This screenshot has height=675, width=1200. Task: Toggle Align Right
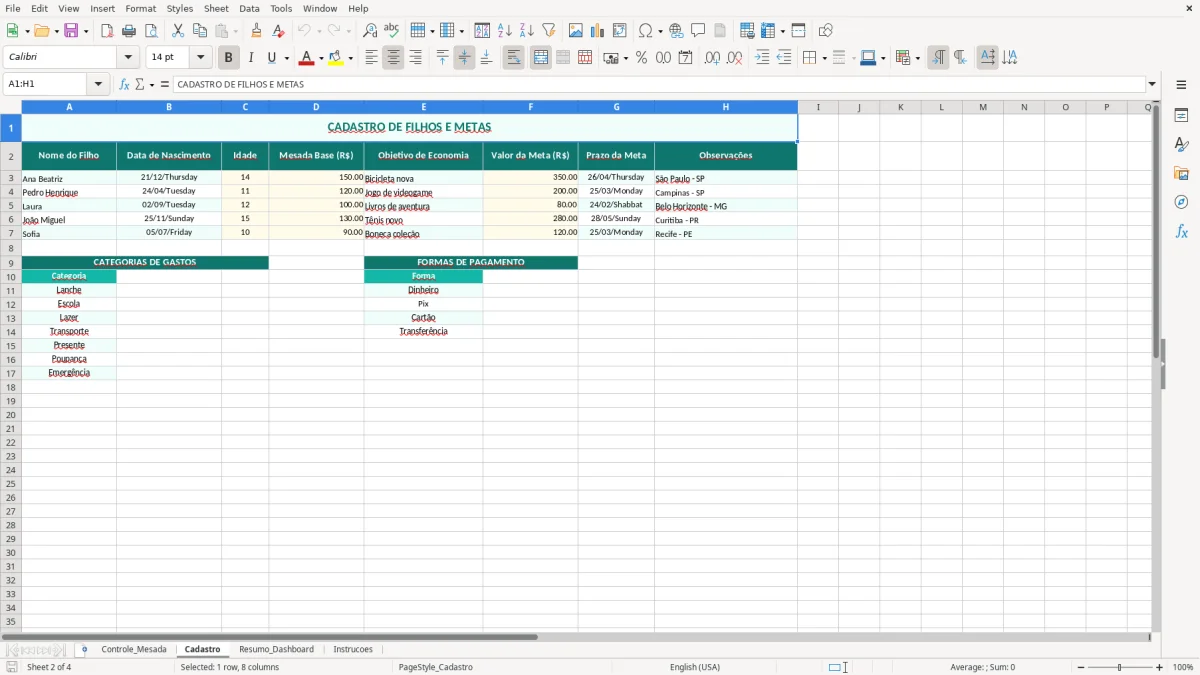click(415, 58)
